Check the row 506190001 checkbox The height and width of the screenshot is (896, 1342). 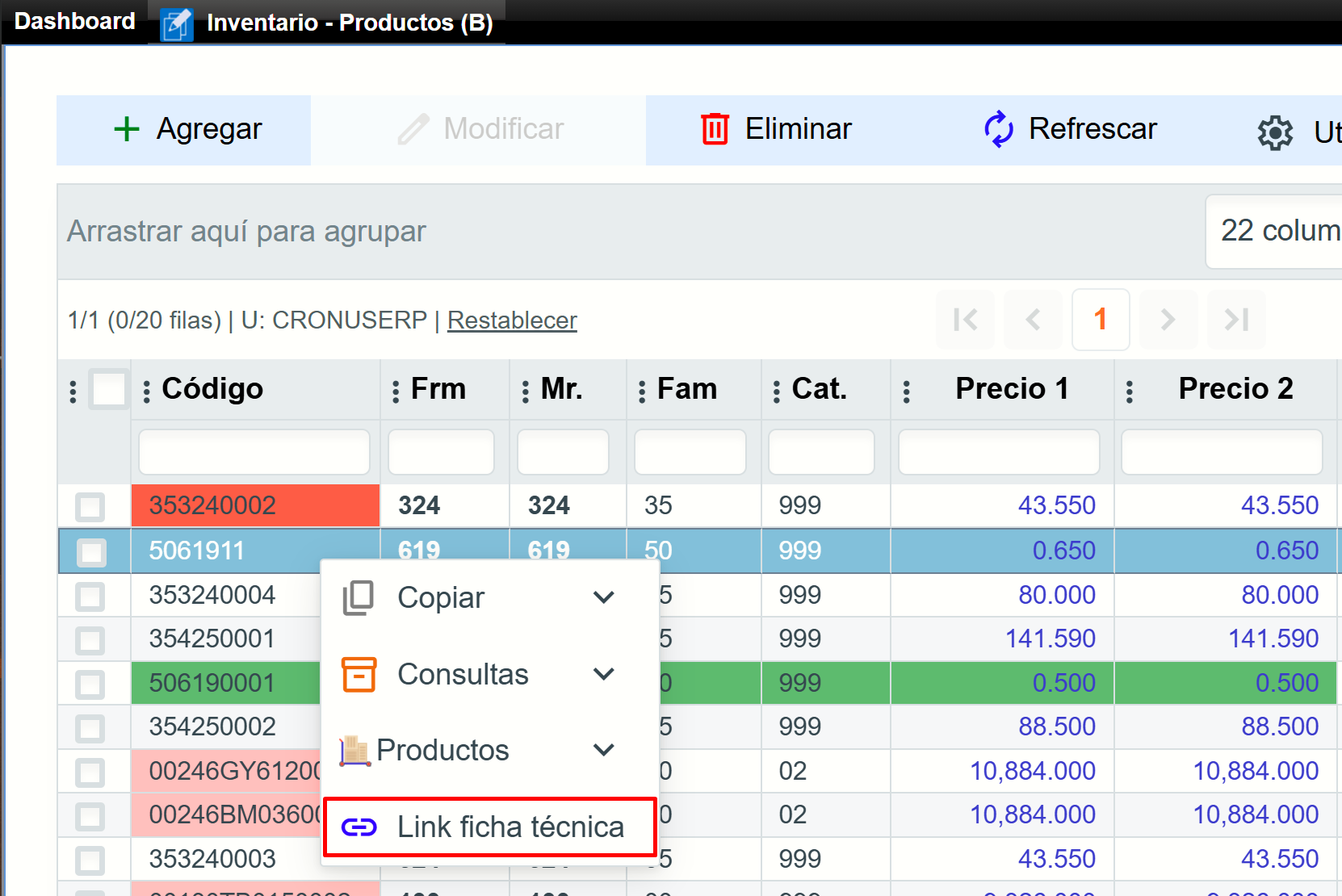click(x=90, y=685)
